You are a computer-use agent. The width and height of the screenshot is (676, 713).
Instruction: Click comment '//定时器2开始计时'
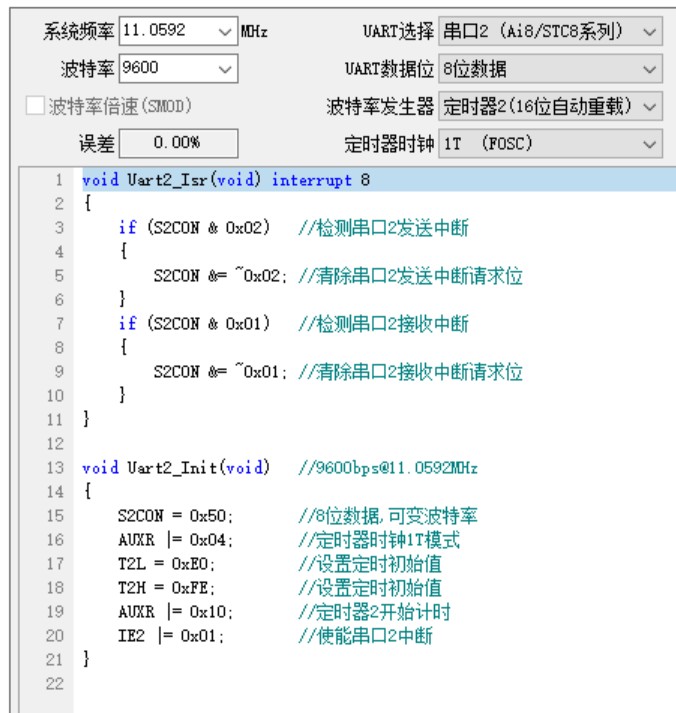tap(374, 612)
